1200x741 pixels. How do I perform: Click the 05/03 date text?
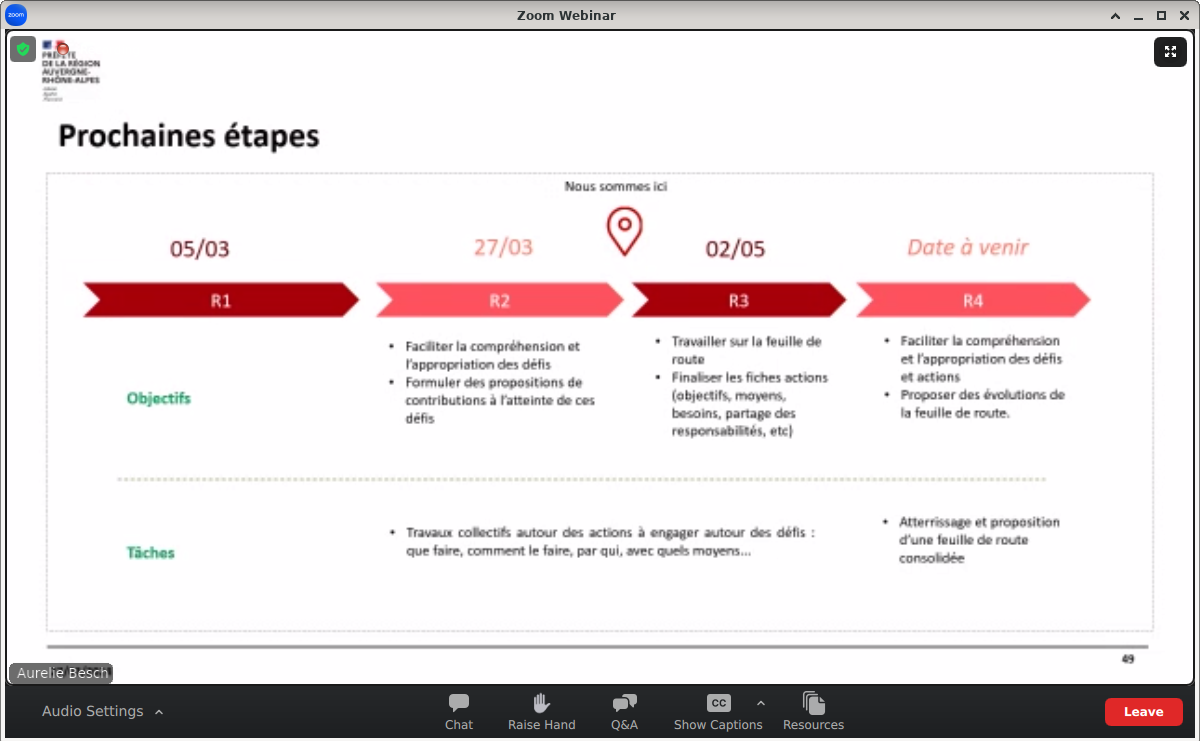coord(200,249)
